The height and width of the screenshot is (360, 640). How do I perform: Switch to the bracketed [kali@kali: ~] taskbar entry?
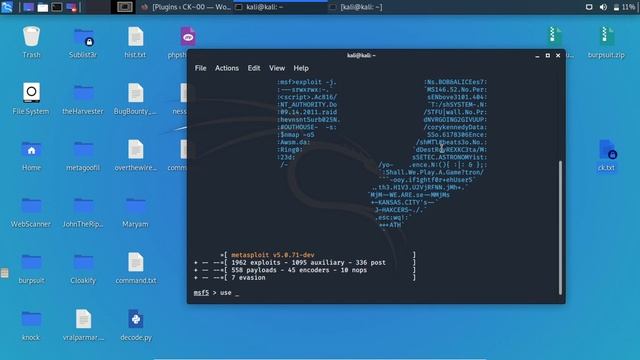[355, 7]
